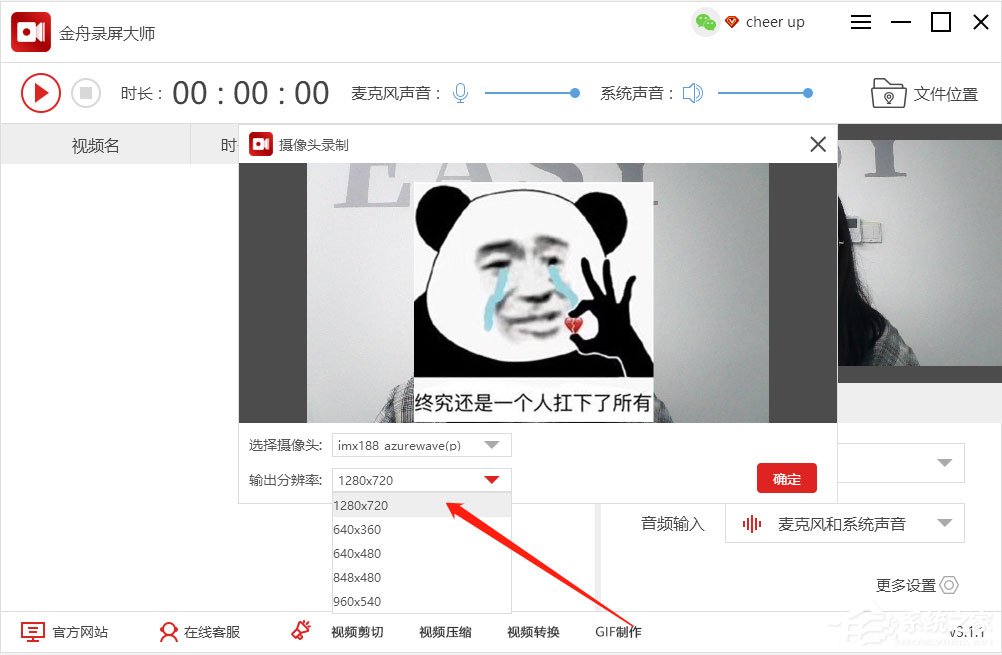Viewport: 1002px width, 655px height.
Task: Open the hamburger menu
Action: (860, 21)
